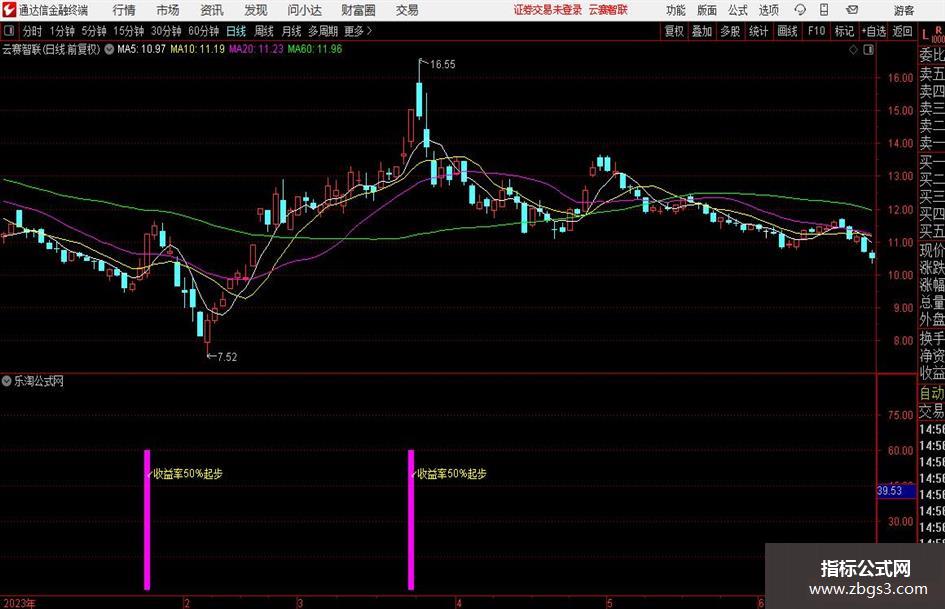Select the 日线 daily chart tab
The height and width of the screenshot is (609, 945).
(x=236, y=31)
